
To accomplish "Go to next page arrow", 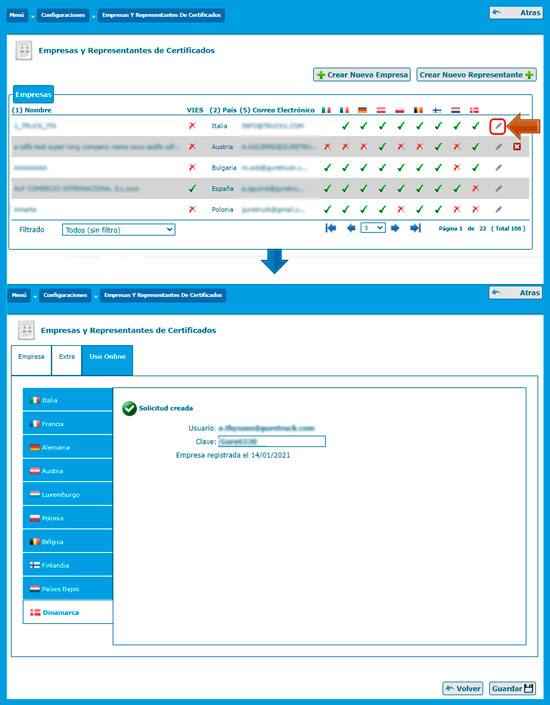I will 395,228.
